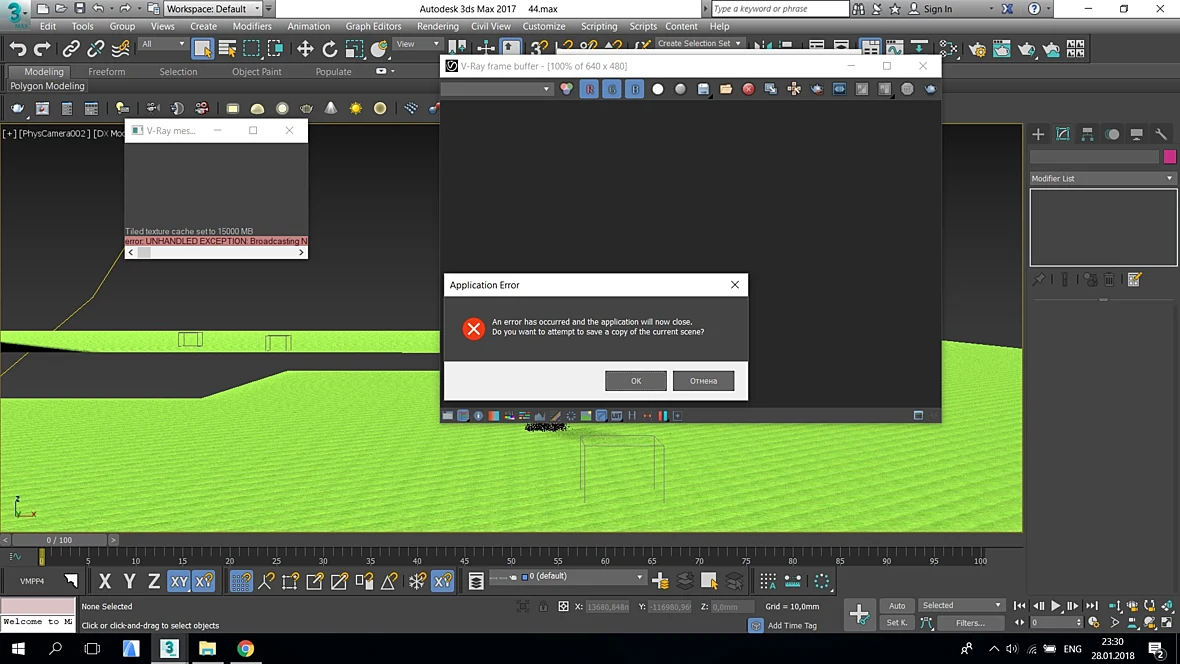Expand the Modifier List dropdown
Screen dimensions: 1180x664
[x=1102, y=178]
